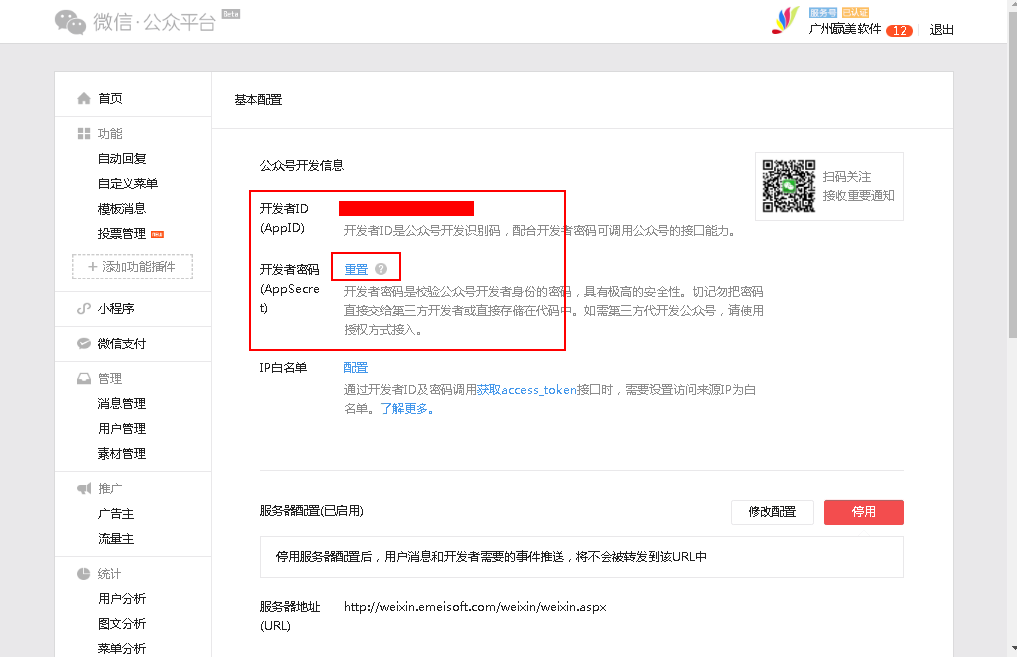Click the 添加功能插件 button

tap(132, 267)
